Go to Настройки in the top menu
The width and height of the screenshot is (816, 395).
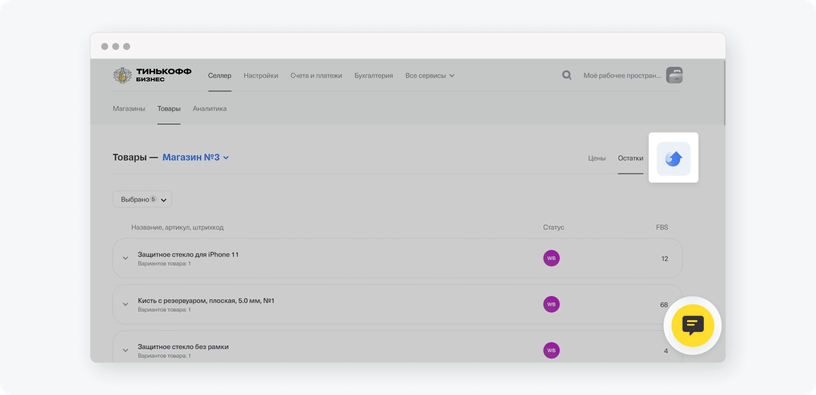tap(261, 75)
